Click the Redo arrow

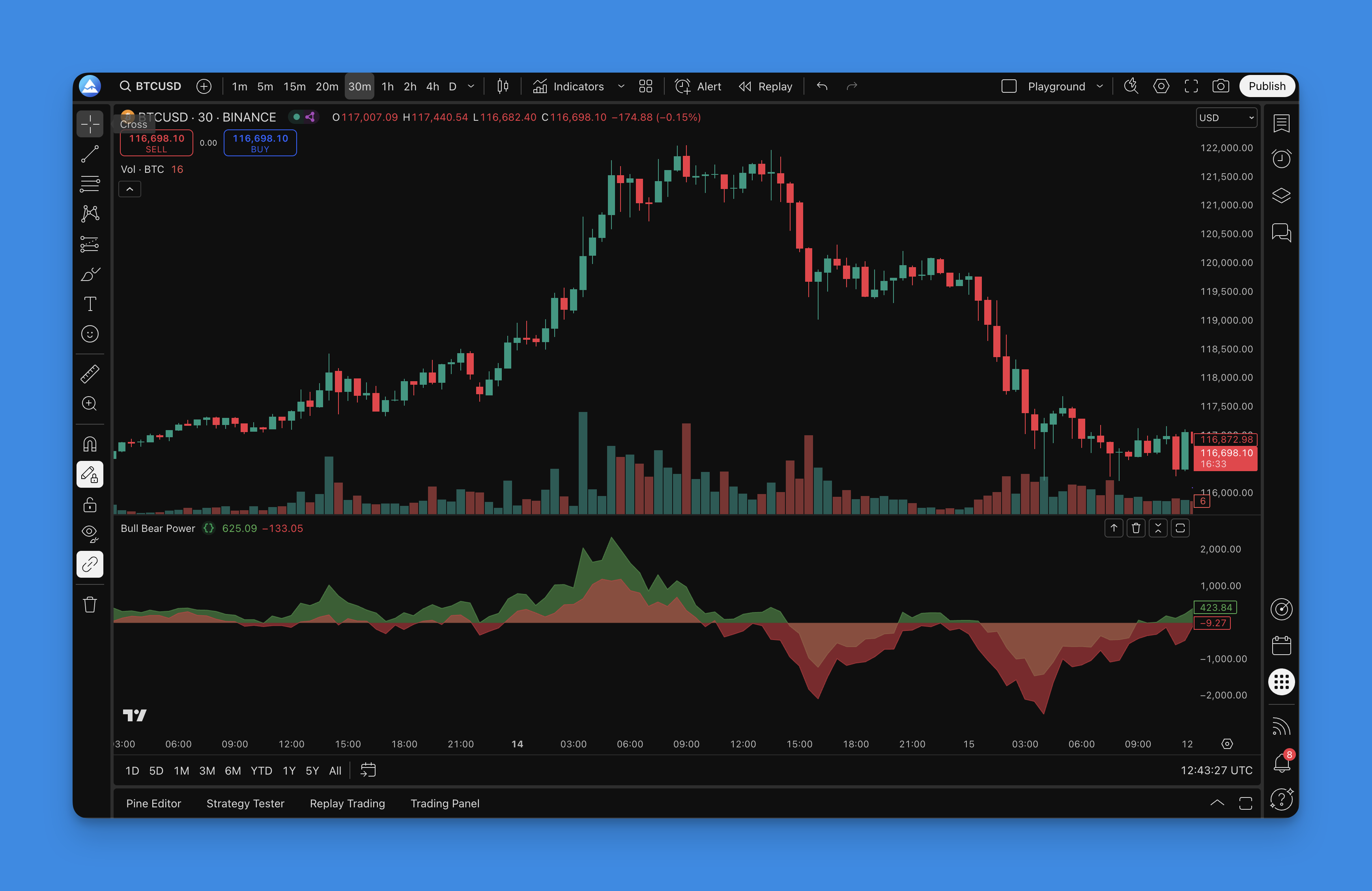pos(852,86)
